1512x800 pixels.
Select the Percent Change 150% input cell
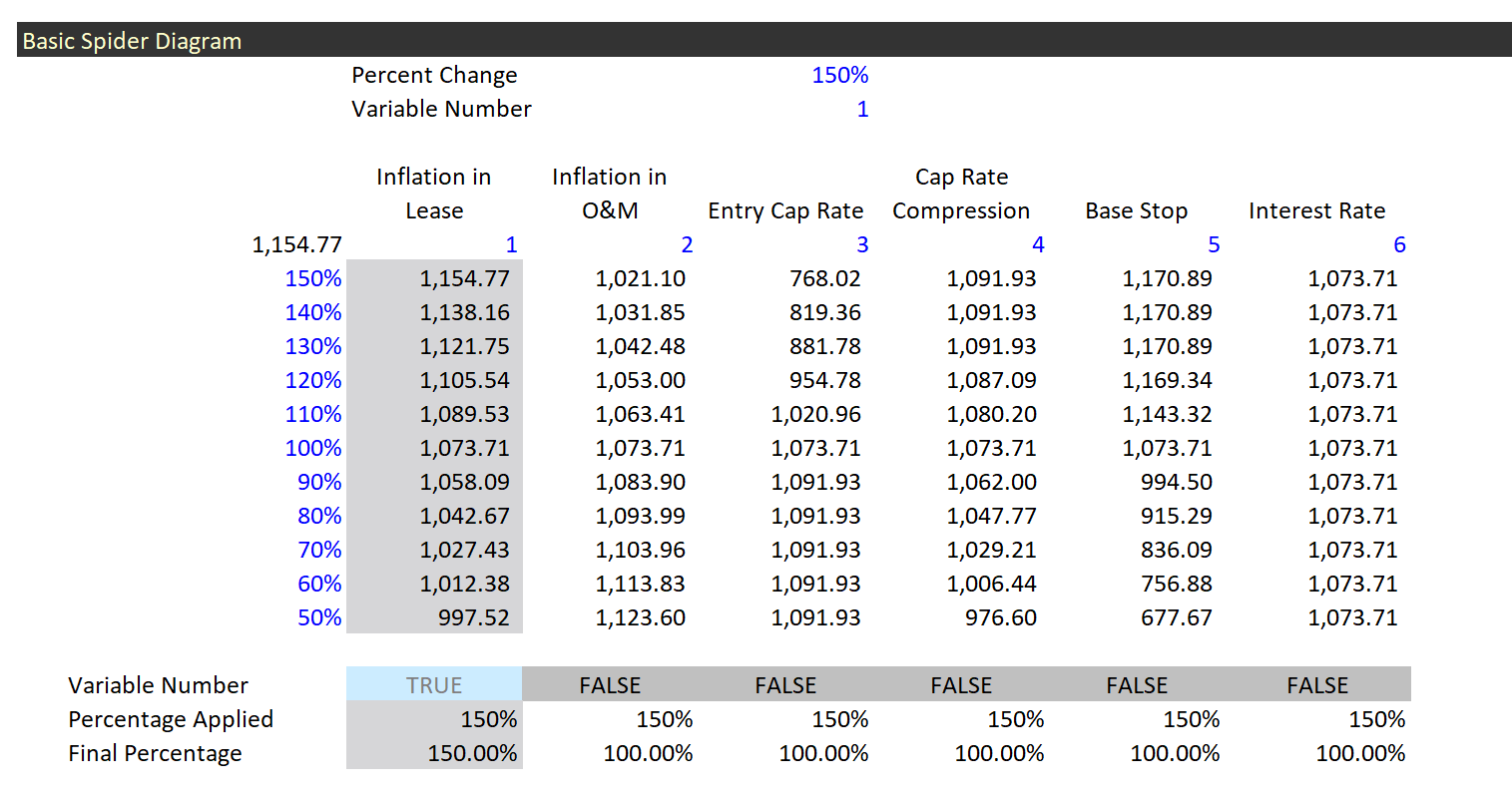coord(839,75)
